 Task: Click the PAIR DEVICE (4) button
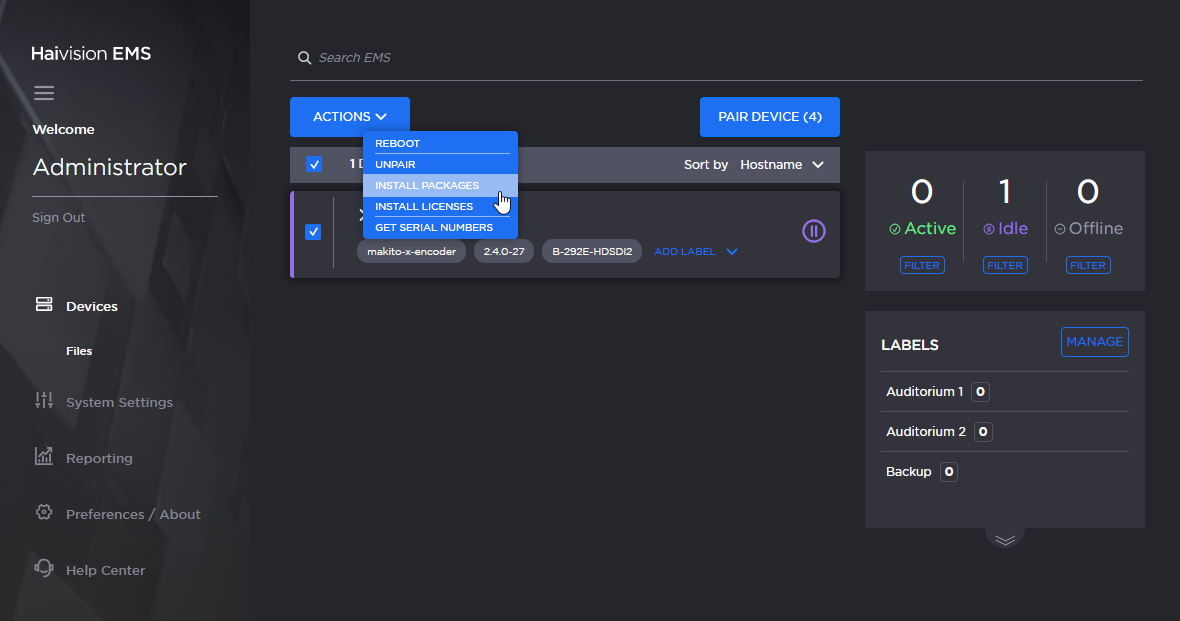tap(769, 116)
